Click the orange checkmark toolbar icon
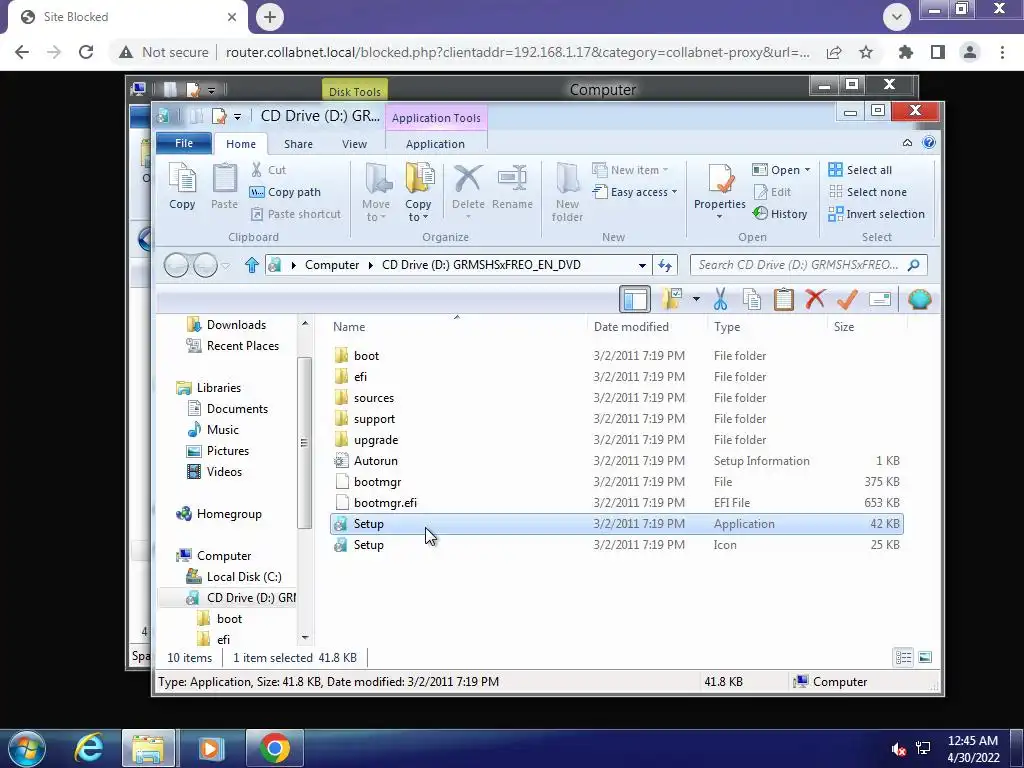Image resolution: width=1024 pixels, height=768 pixels. pyautogui.click(x=847, y=299)
